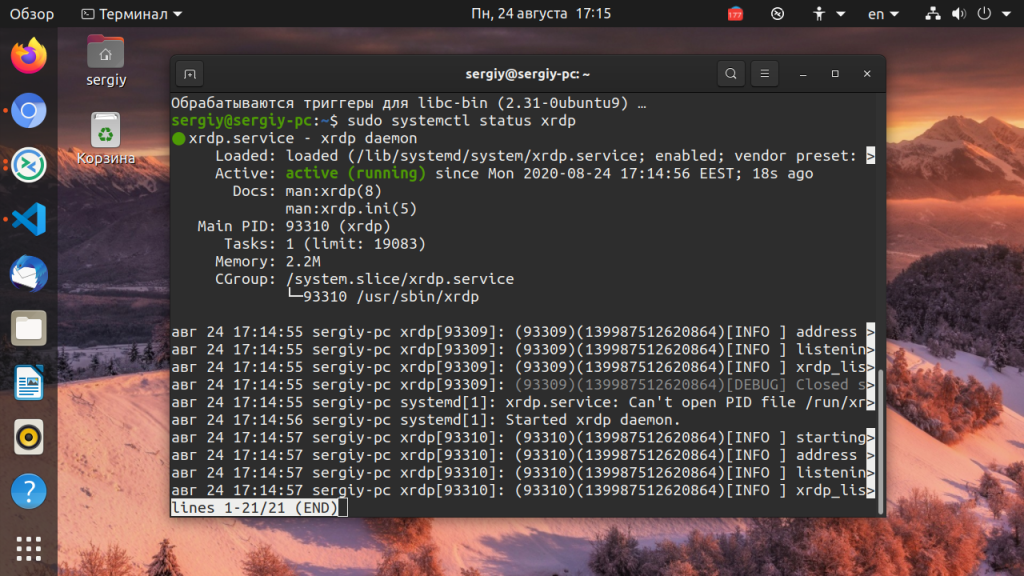The image size is (1024, 576).
Task: Open Chromium browser in the dock
Action: tap(29, 110)
